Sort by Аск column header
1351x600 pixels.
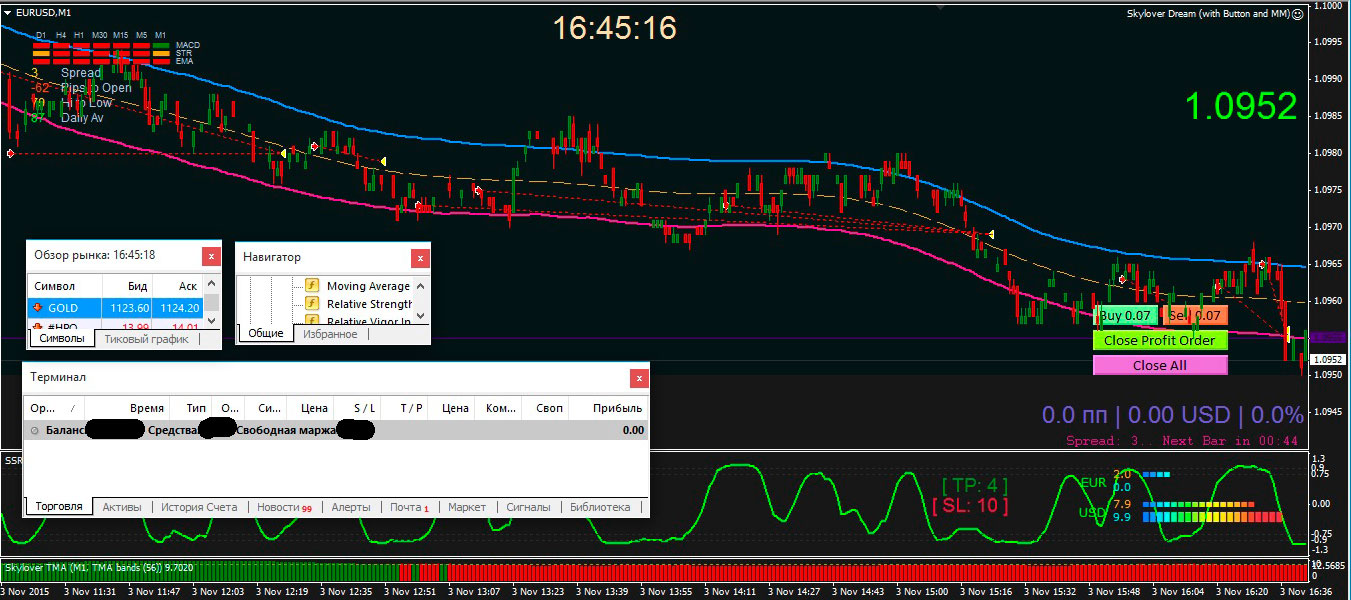[x=180, y=286]
